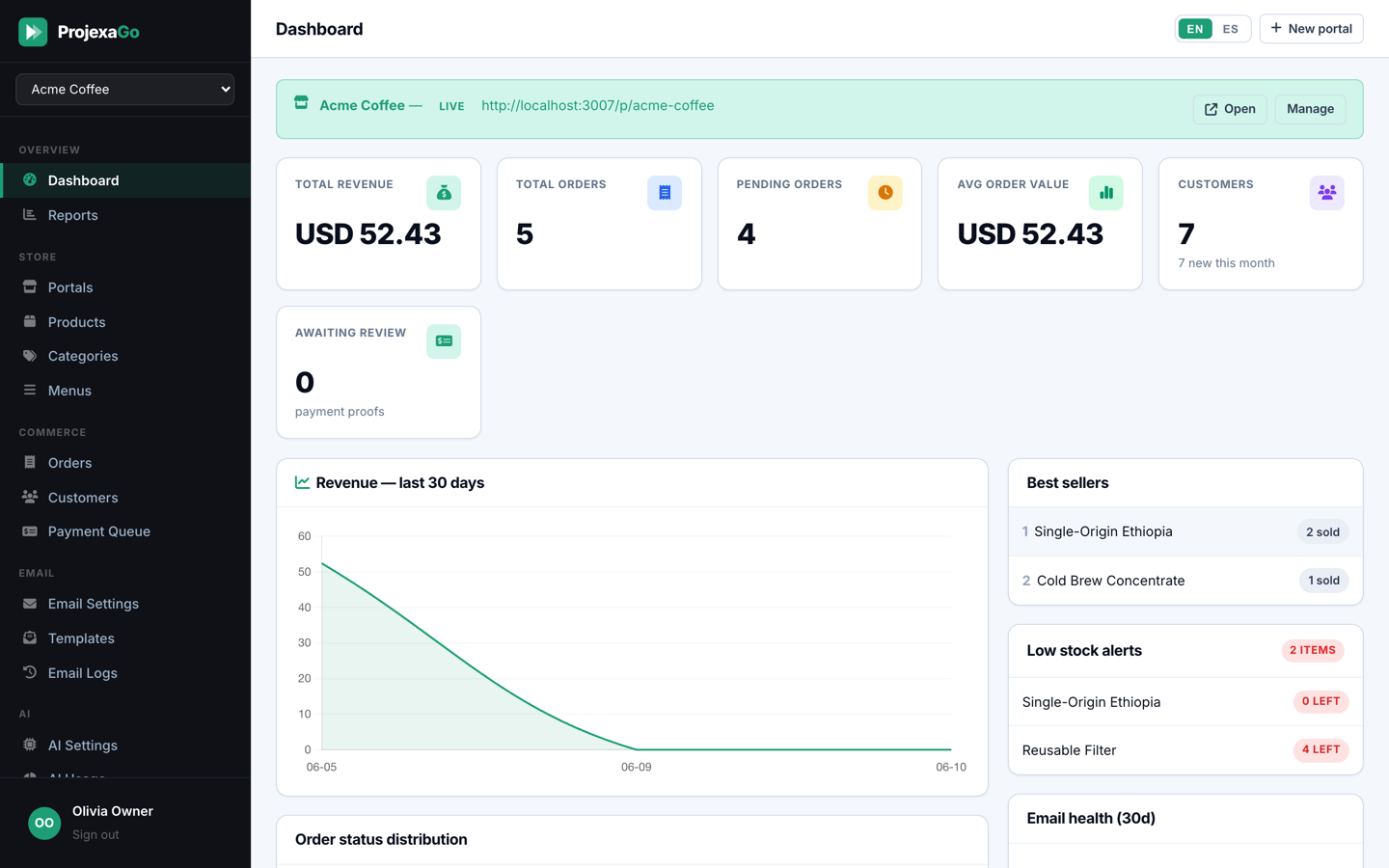The image size is (1389, 868).
Task: Click the Awaiting Review payment icon
Action: click(444, 341)
